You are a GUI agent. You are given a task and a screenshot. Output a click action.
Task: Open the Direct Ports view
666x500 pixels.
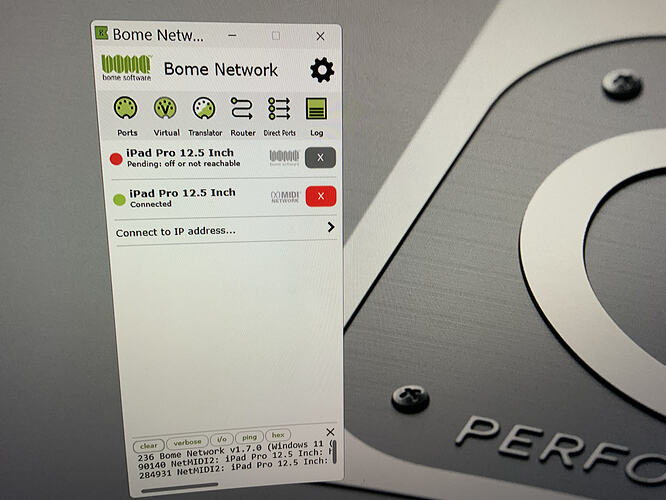point(279,116)
